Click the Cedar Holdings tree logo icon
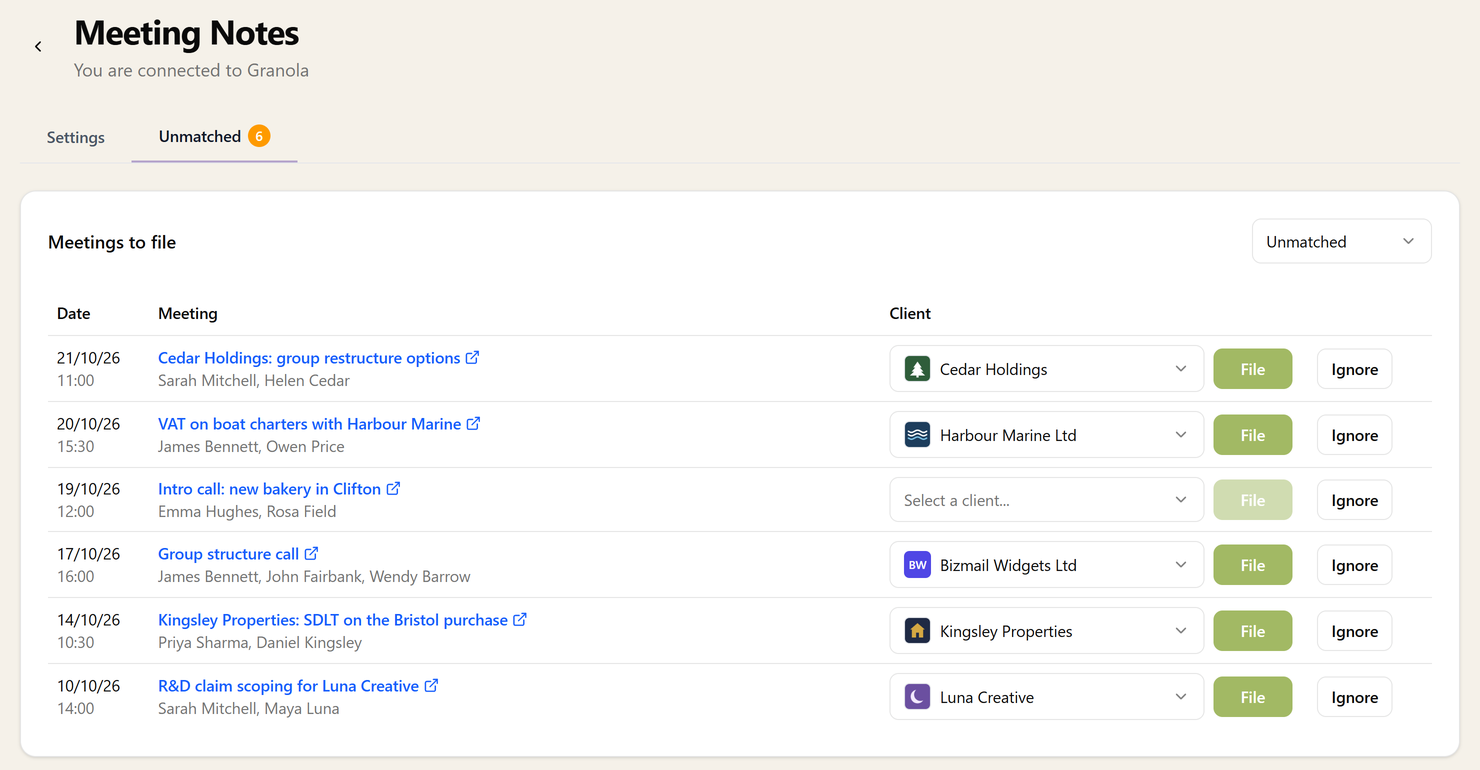Screen dimensions: 1480x770 tap(917, 369)
